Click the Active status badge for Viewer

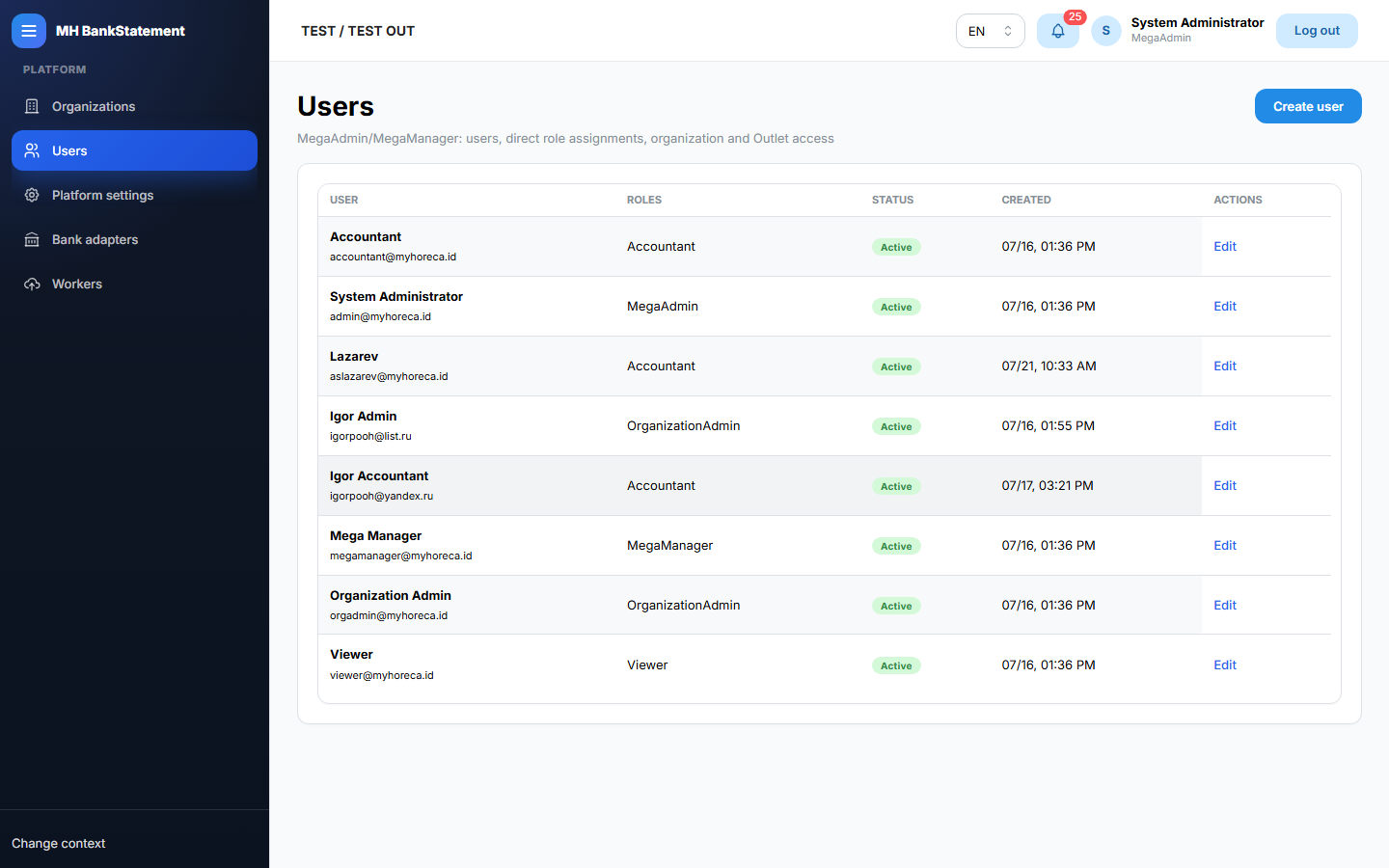point(896,665)
